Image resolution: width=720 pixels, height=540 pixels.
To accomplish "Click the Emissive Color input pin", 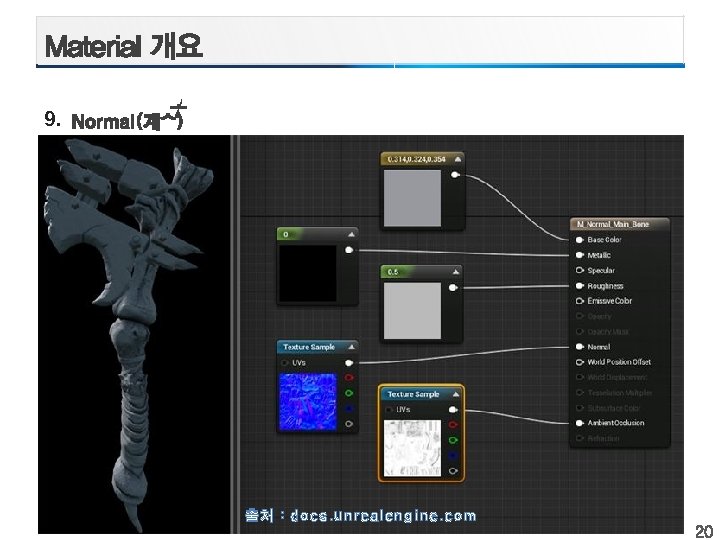I will [579, 301].
